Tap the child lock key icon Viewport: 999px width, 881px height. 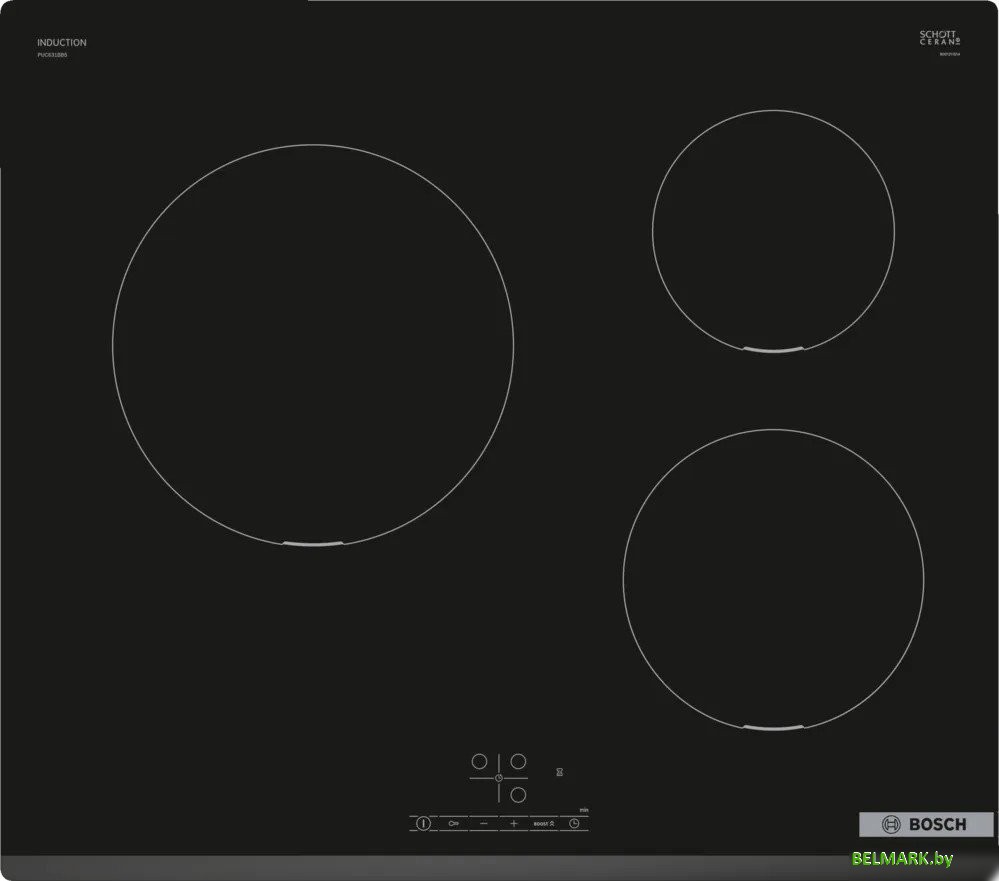pos(454,823)
